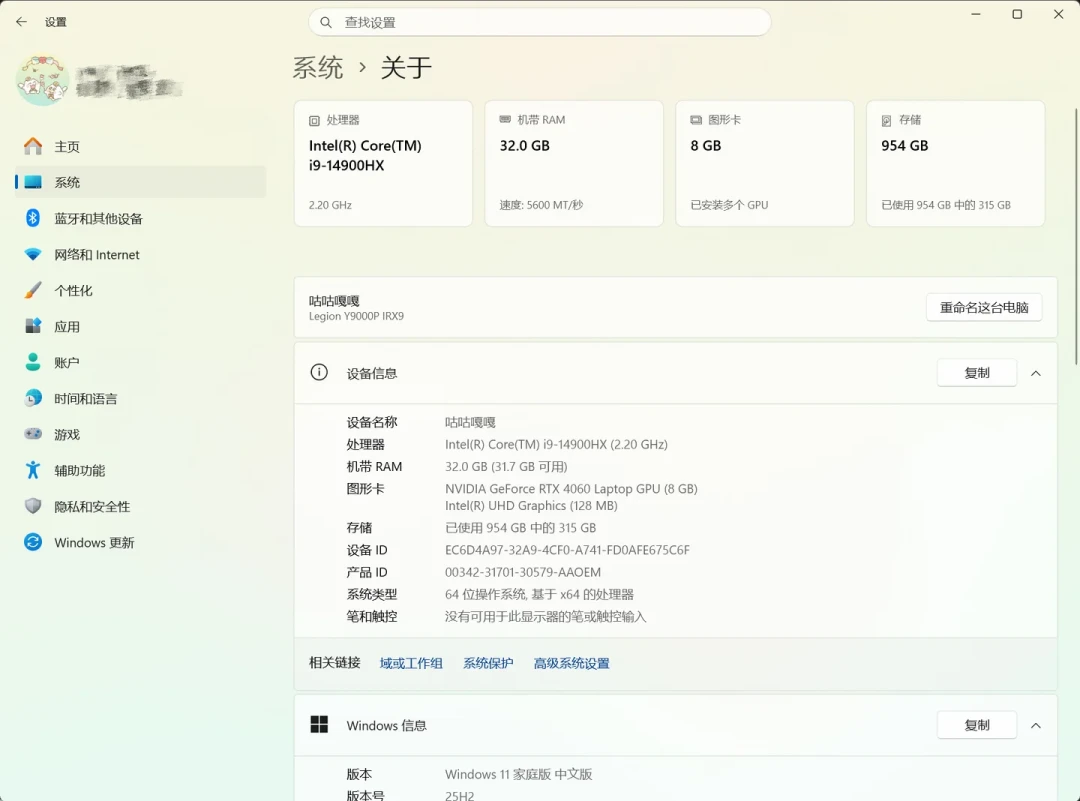Copy device info with 复制 button

click(x=977, y=373)
